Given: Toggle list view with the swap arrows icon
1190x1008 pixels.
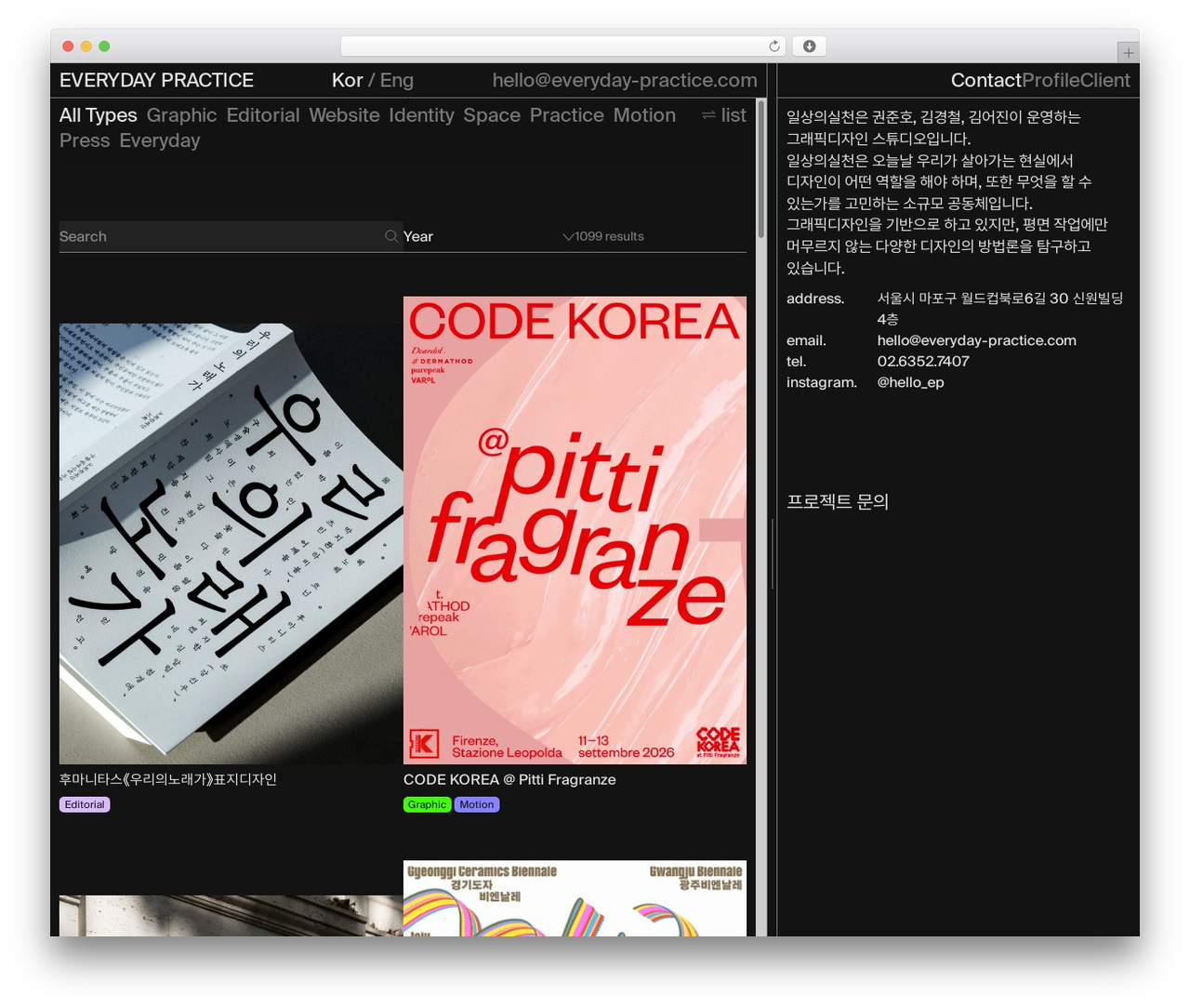Looking at the screenshot, I should (x=708, y=115).
